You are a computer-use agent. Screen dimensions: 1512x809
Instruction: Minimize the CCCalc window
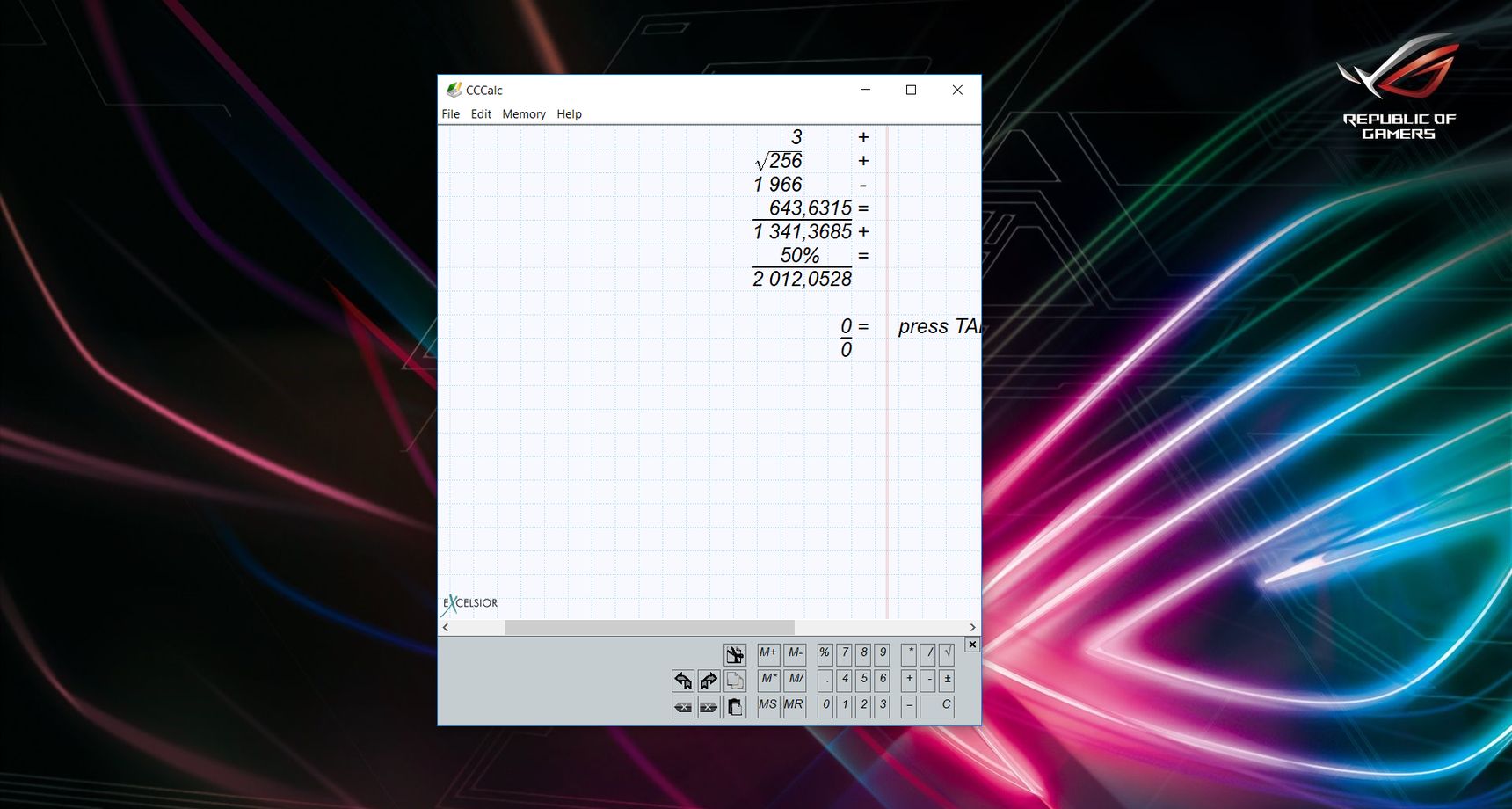[865, 90]
